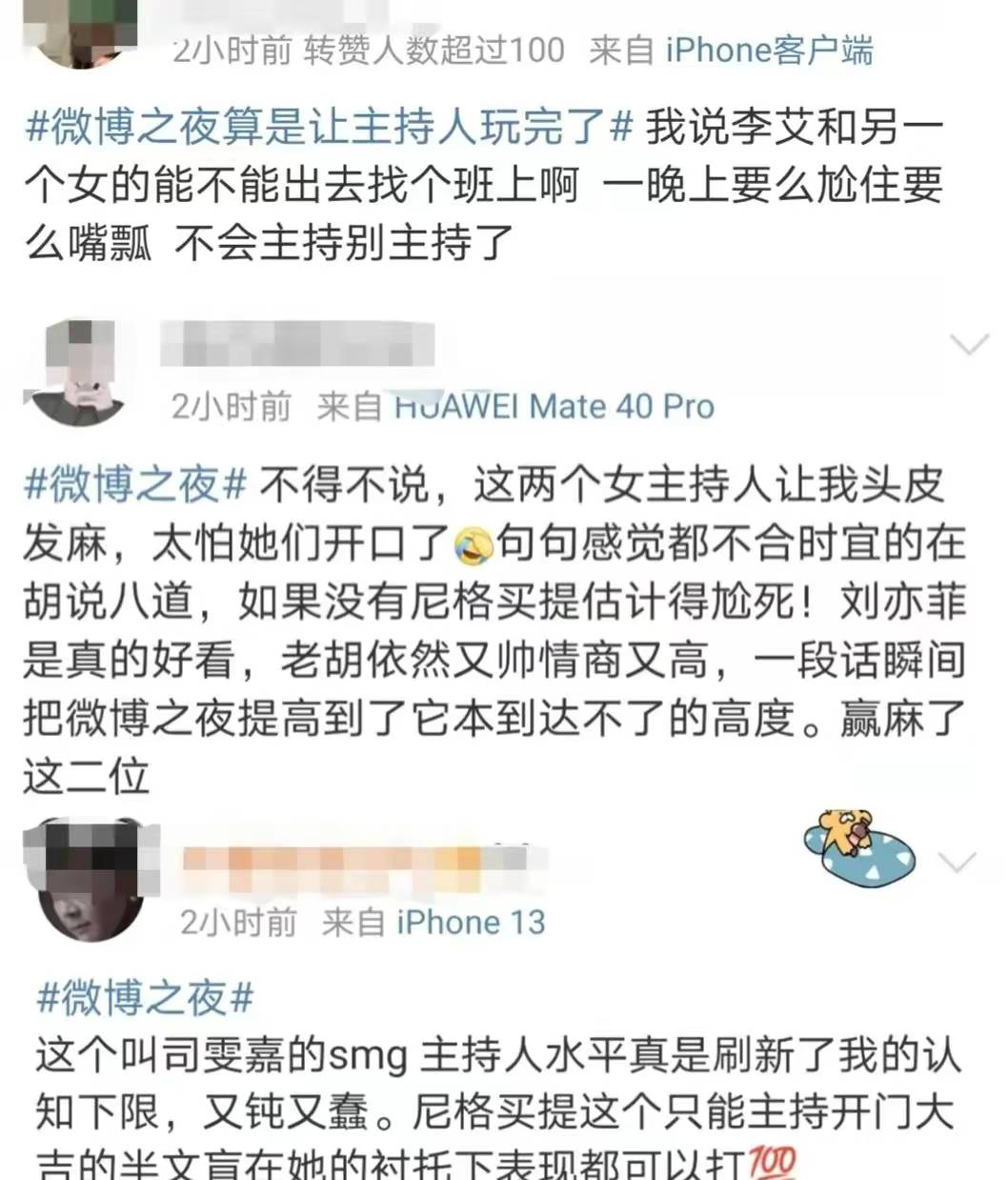Open the iPhone客户端 source link

coord(768,50)
